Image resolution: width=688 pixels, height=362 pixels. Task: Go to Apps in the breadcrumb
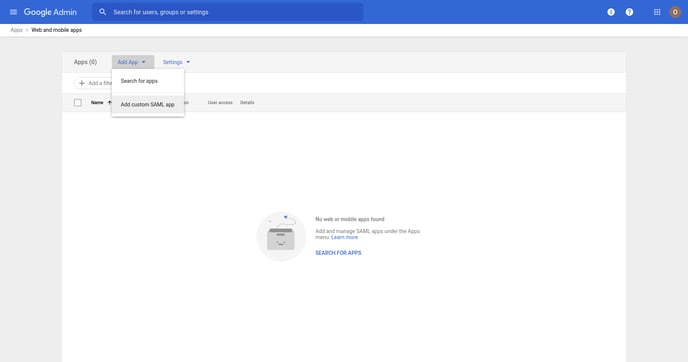tap(16, 30)
